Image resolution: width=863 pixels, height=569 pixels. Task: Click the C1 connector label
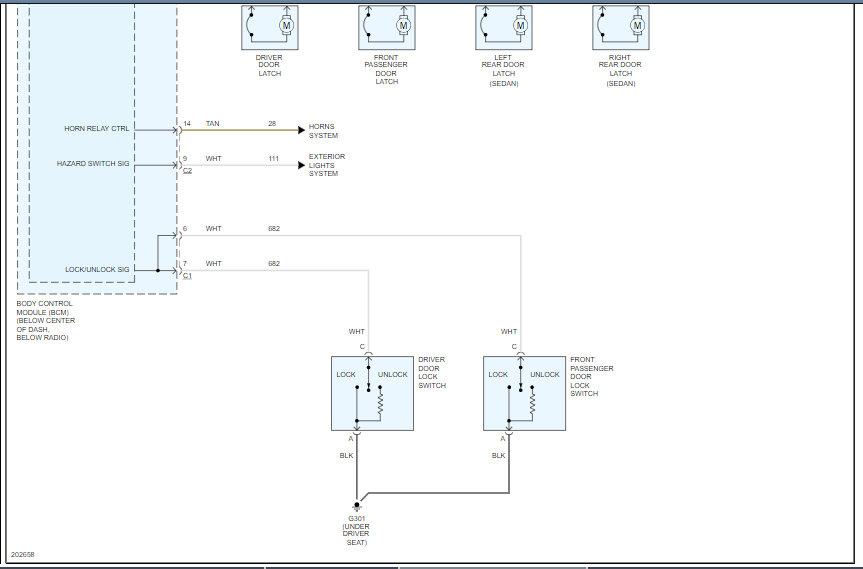click(x=188, y=276)
